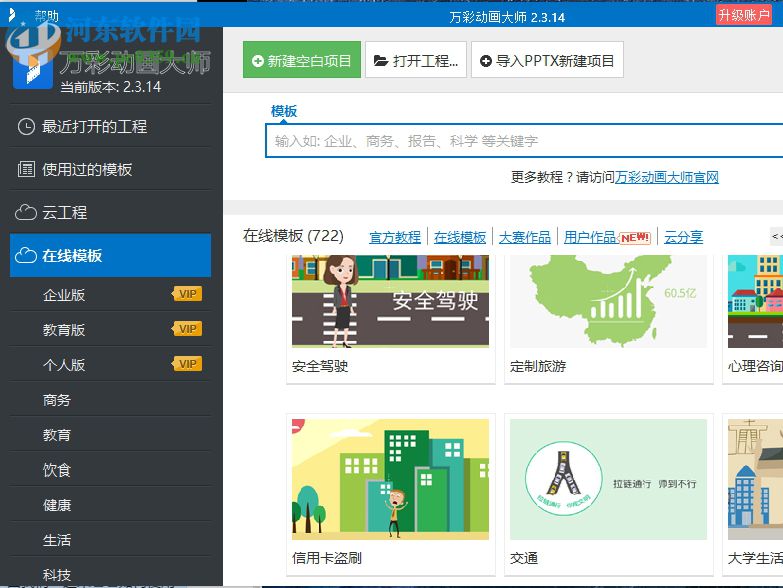
Task: Open the 万彩动画大师官网 link
Action: (x=667, y=177)
